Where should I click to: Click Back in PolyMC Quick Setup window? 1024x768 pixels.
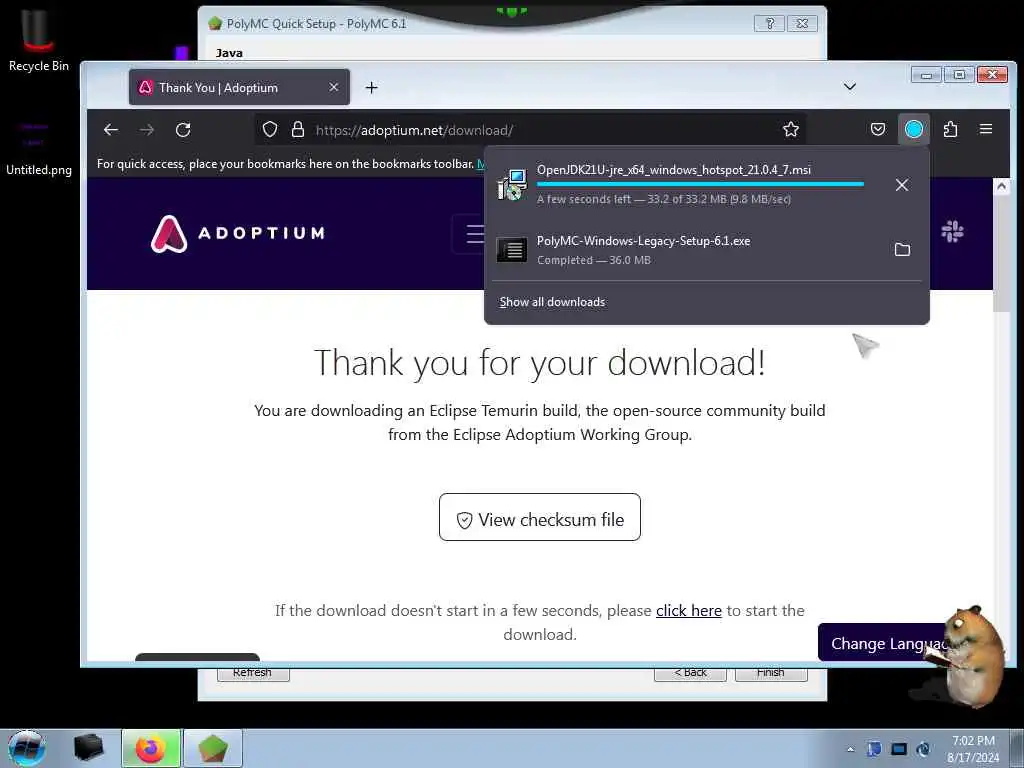tap(690, 673)
